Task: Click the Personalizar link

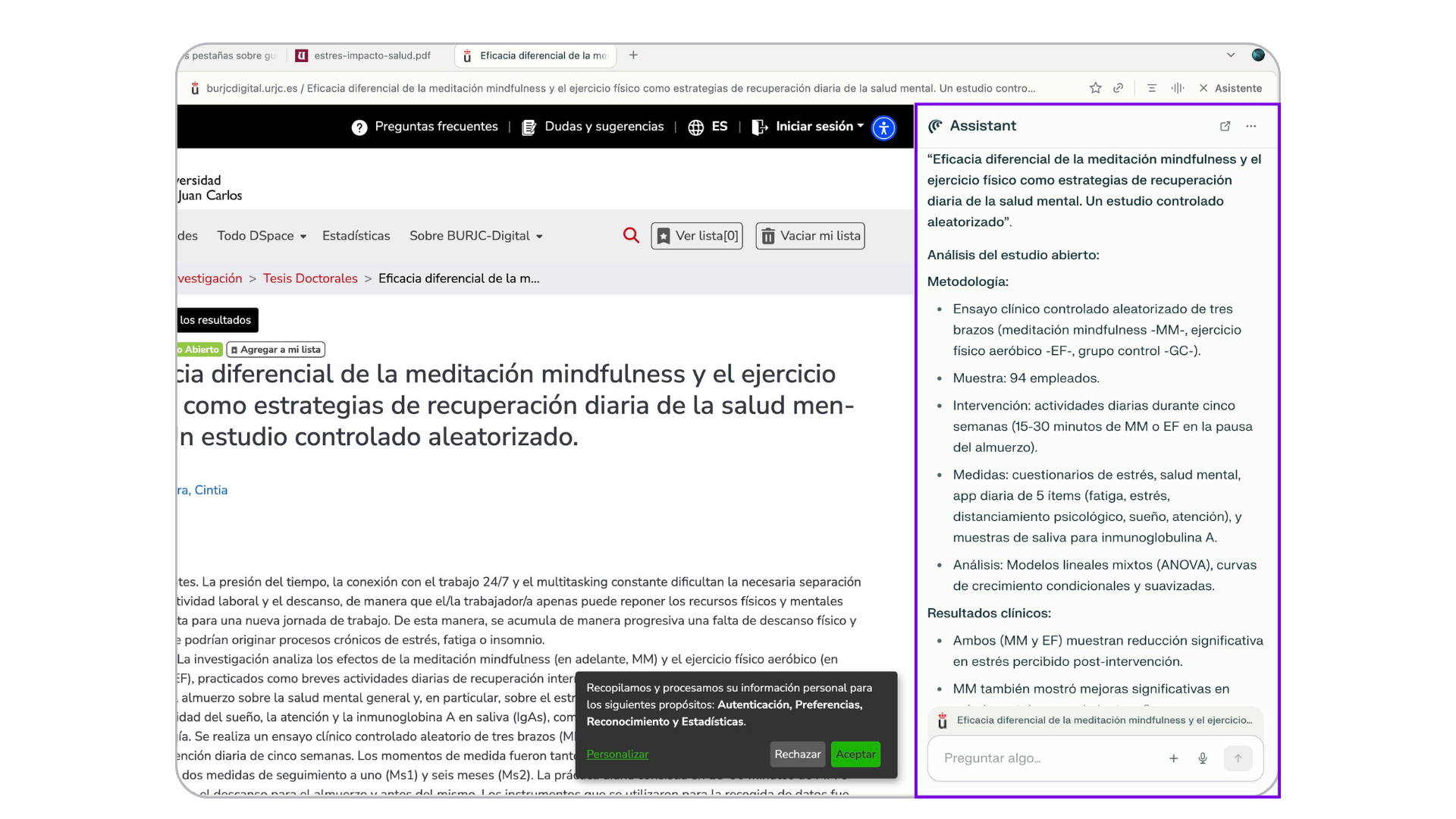Action: click(x=617, y=754)
